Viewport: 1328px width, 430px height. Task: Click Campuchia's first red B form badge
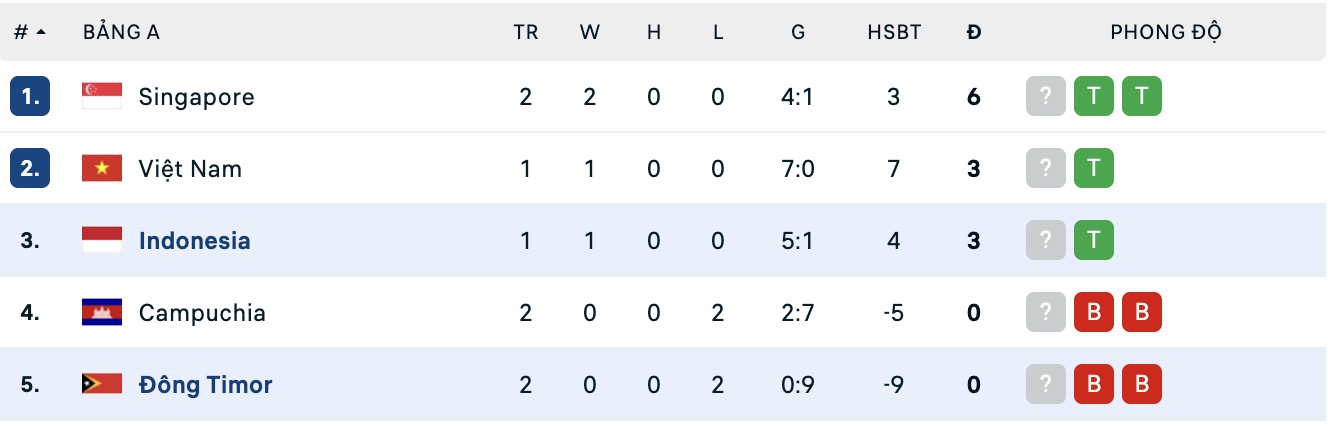[x=1094, y=313]
